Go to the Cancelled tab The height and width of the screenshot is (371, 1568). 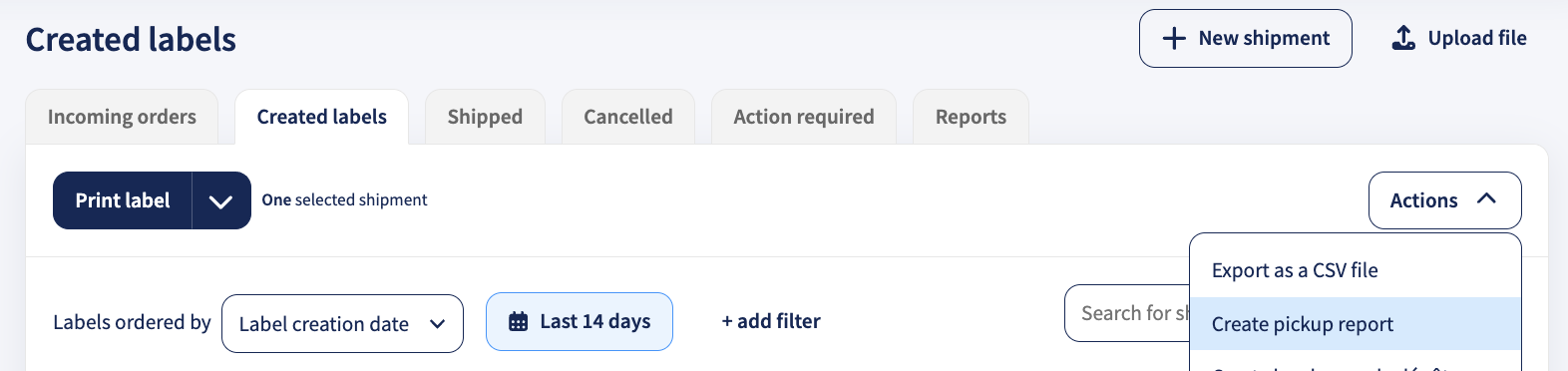(x=628, y=117)
